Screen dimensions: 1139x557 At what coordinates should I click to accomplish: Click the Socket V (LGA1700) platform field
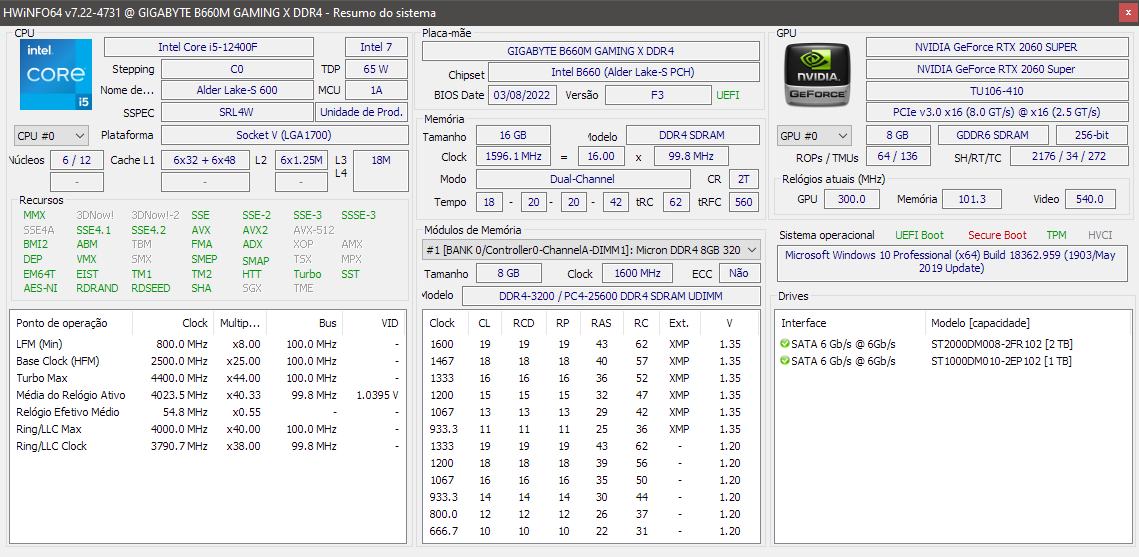tap(284, 135)
